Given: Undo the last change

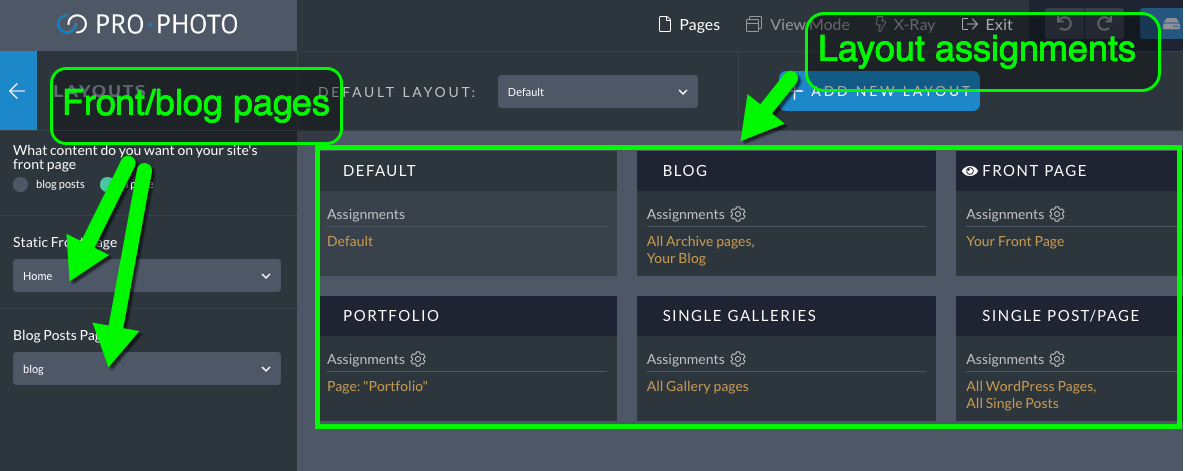Looking at the screenshot, I should point(1064,24).
